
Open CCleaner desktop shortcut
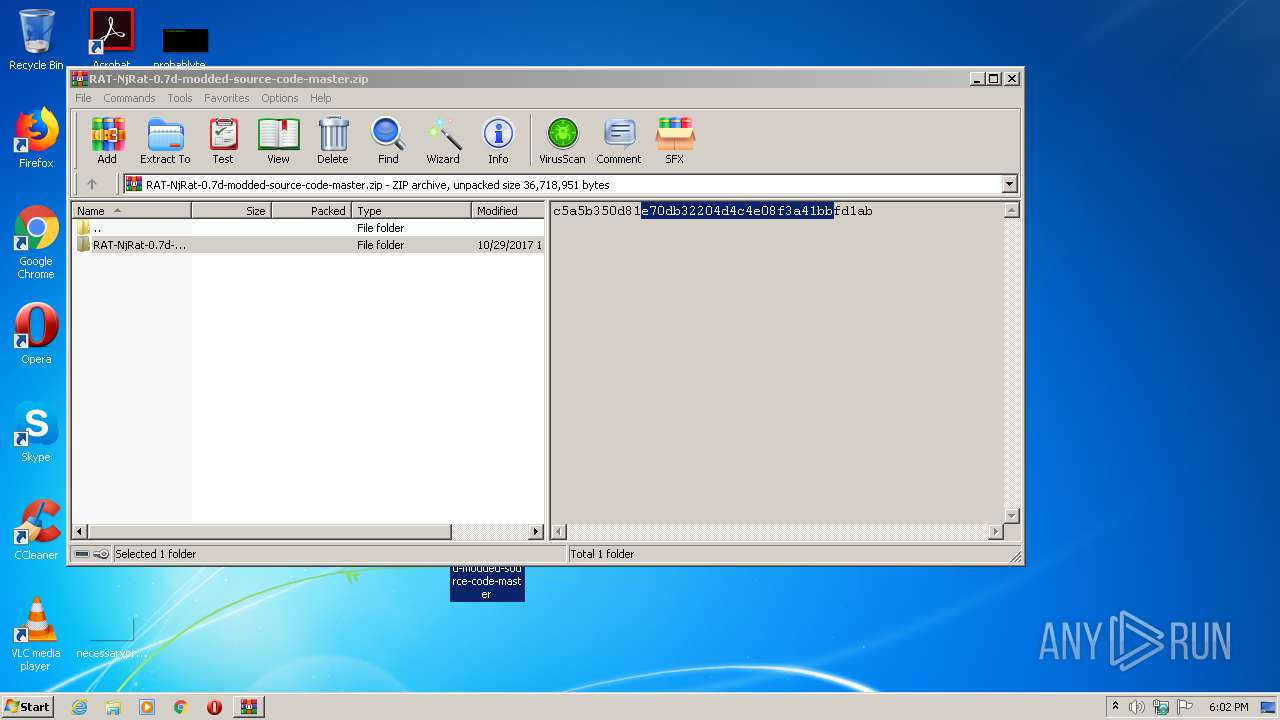[36, 530]
